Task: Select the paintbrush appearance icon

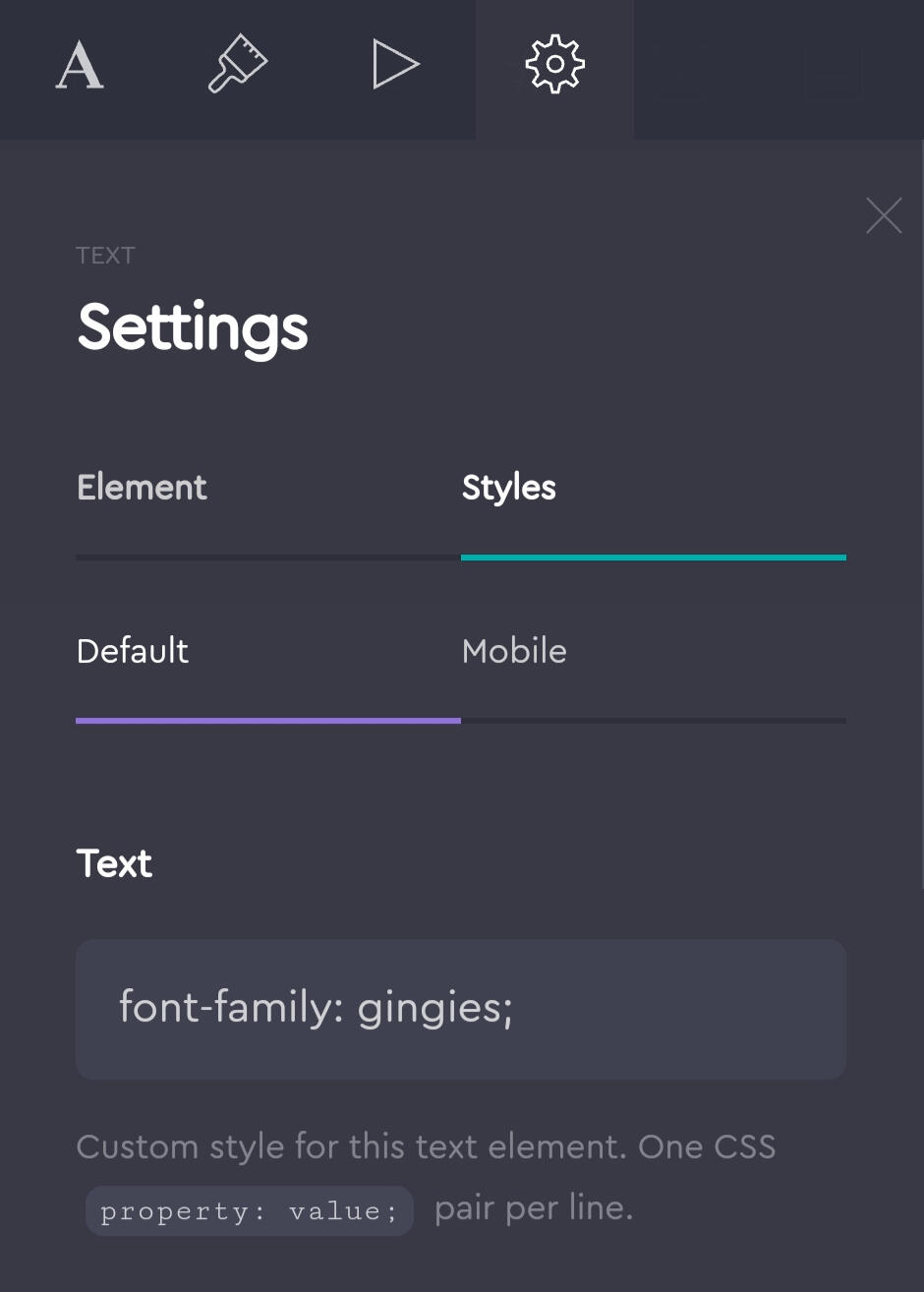Action: coord(238,67)
